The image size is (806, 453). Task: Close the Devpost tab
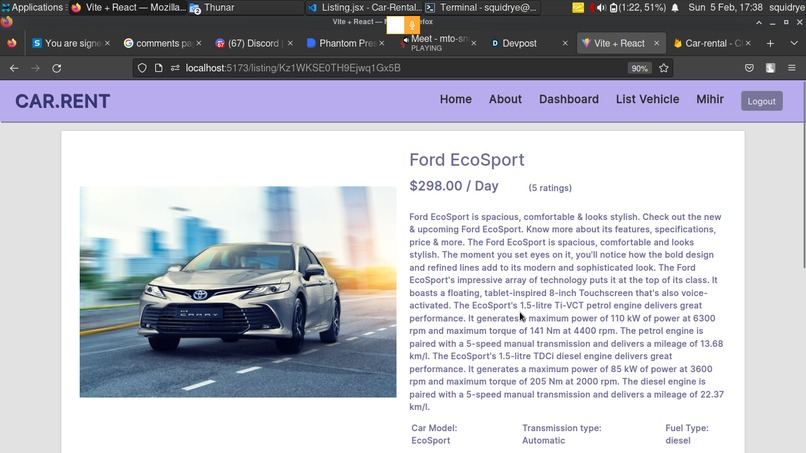(565, 43)
